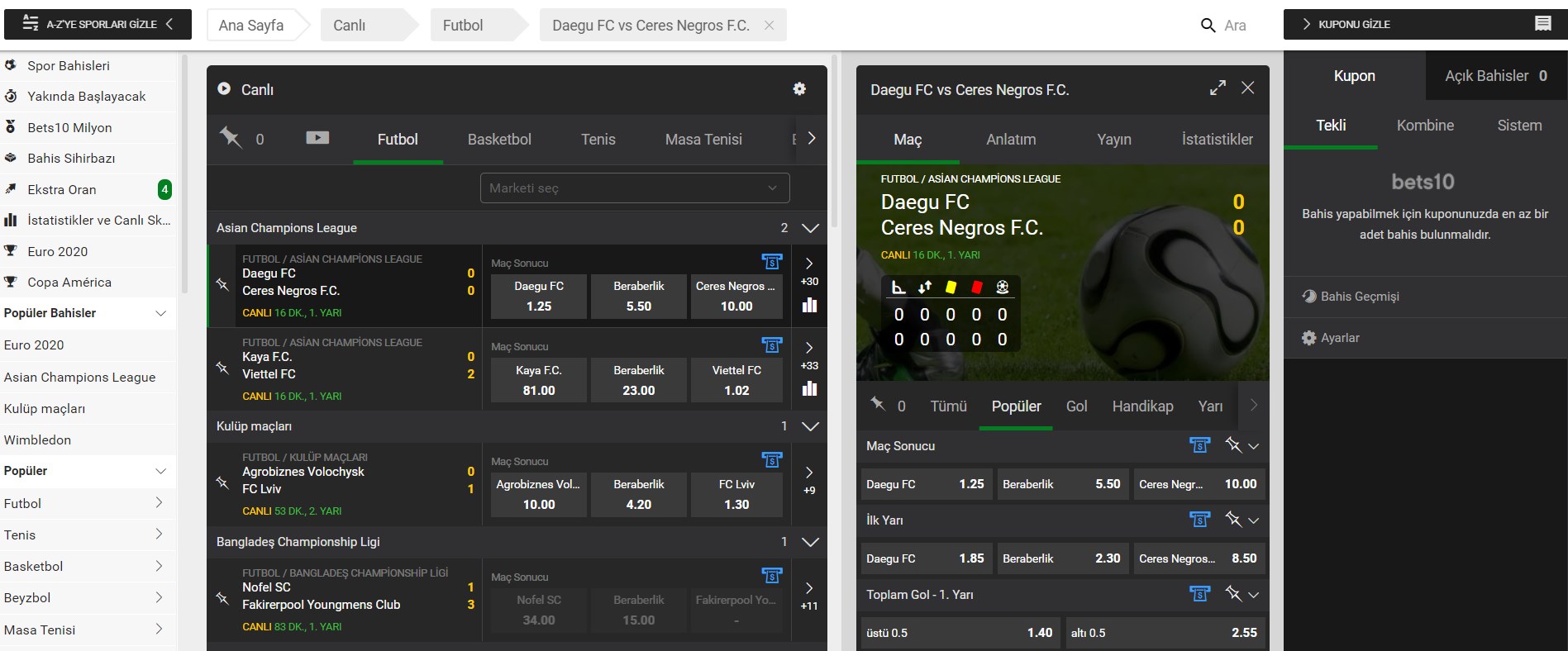
Task: Collapse Popüler sidebar section
Action: tap(161, 471)
